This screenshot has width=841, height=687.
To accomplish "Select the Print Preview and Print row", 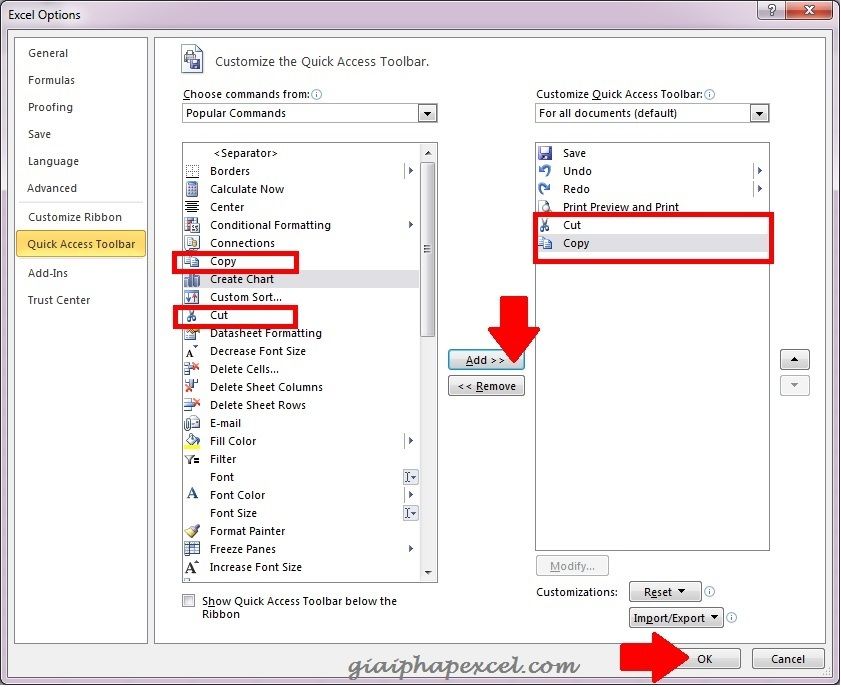I will [652, 207].
